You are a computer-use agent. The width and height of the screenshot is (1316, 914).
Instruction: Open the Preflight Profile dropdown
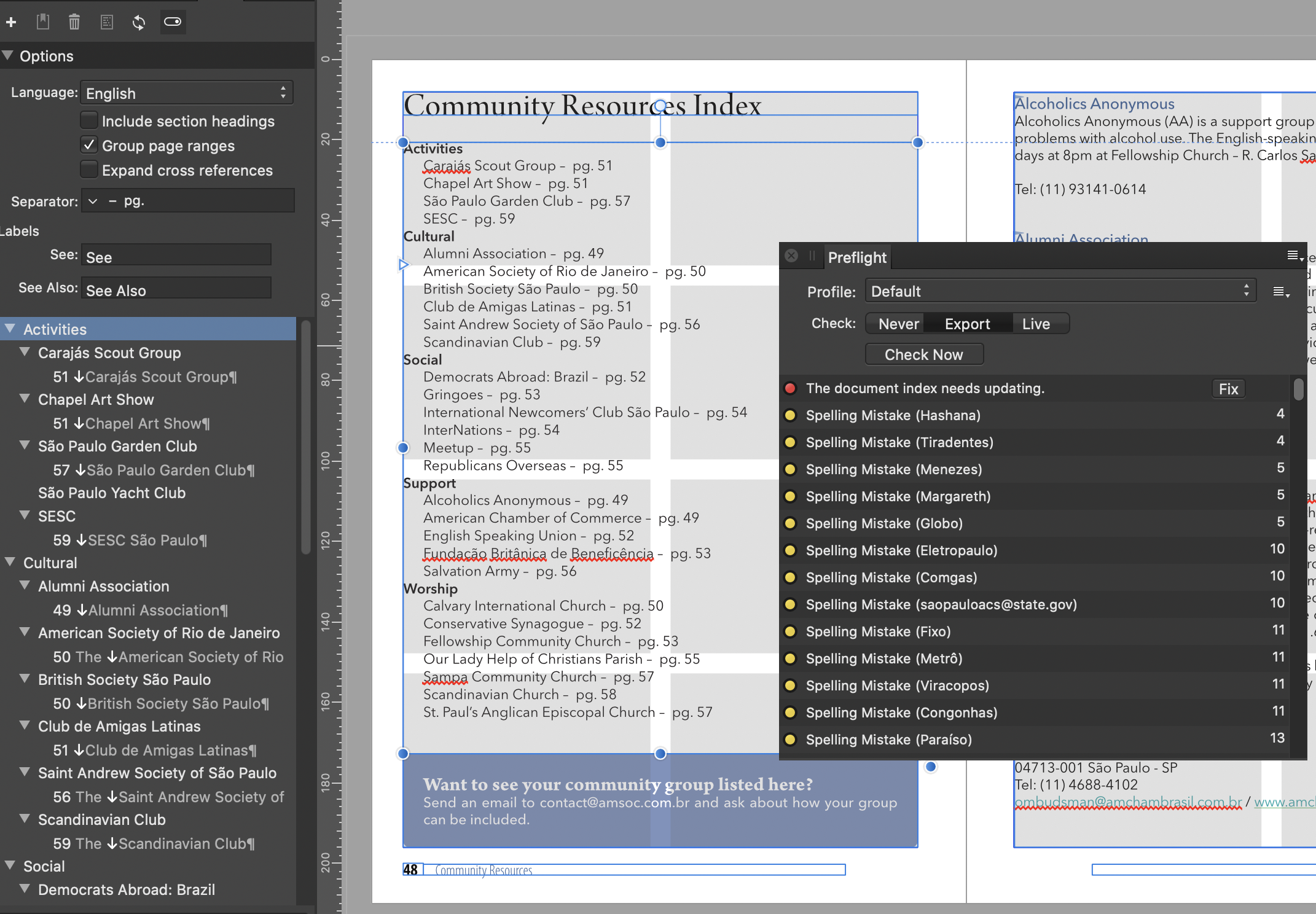[x=1061, y=291]
